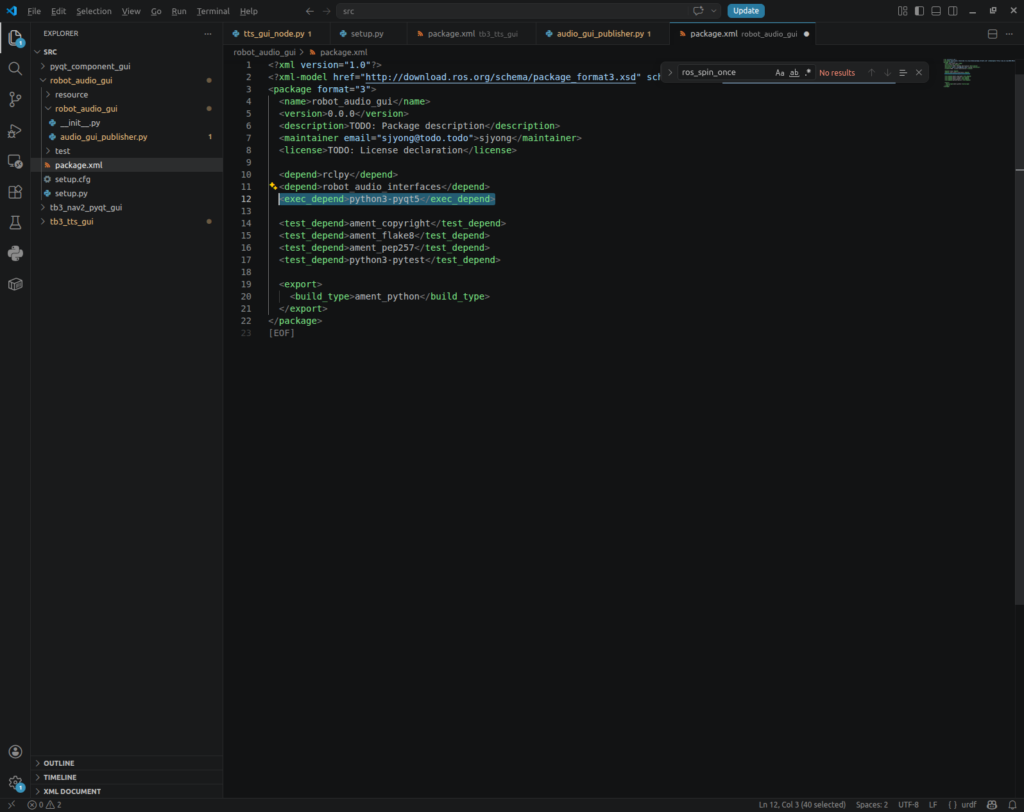The width and height of the screenshot is (1024, 812).
Task: Toggle the bottom Panel
Action: click(x=936, y=11)
